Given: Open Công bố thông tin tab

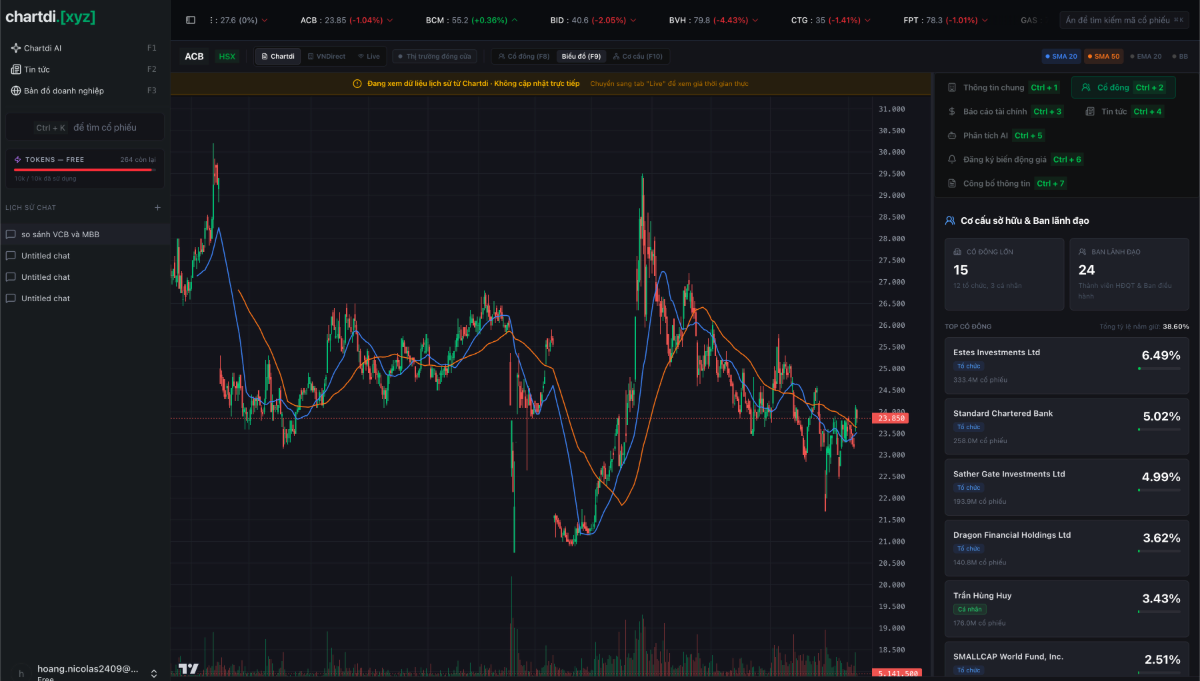Looking at the screenshot, I should (x=1007, y=183).
